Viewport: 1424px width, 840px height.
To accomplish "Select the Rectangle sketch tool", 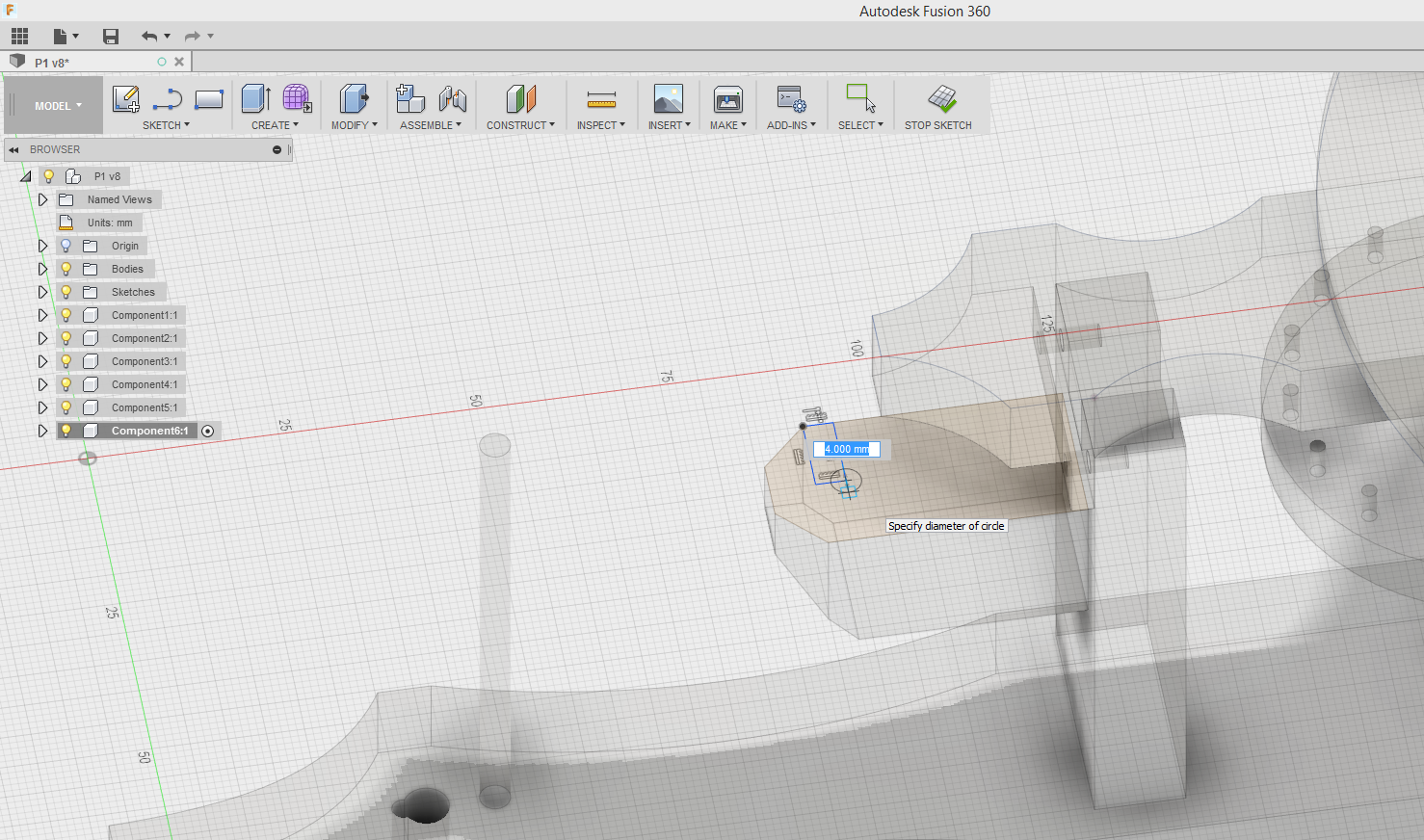I will (x=209, y=98).
